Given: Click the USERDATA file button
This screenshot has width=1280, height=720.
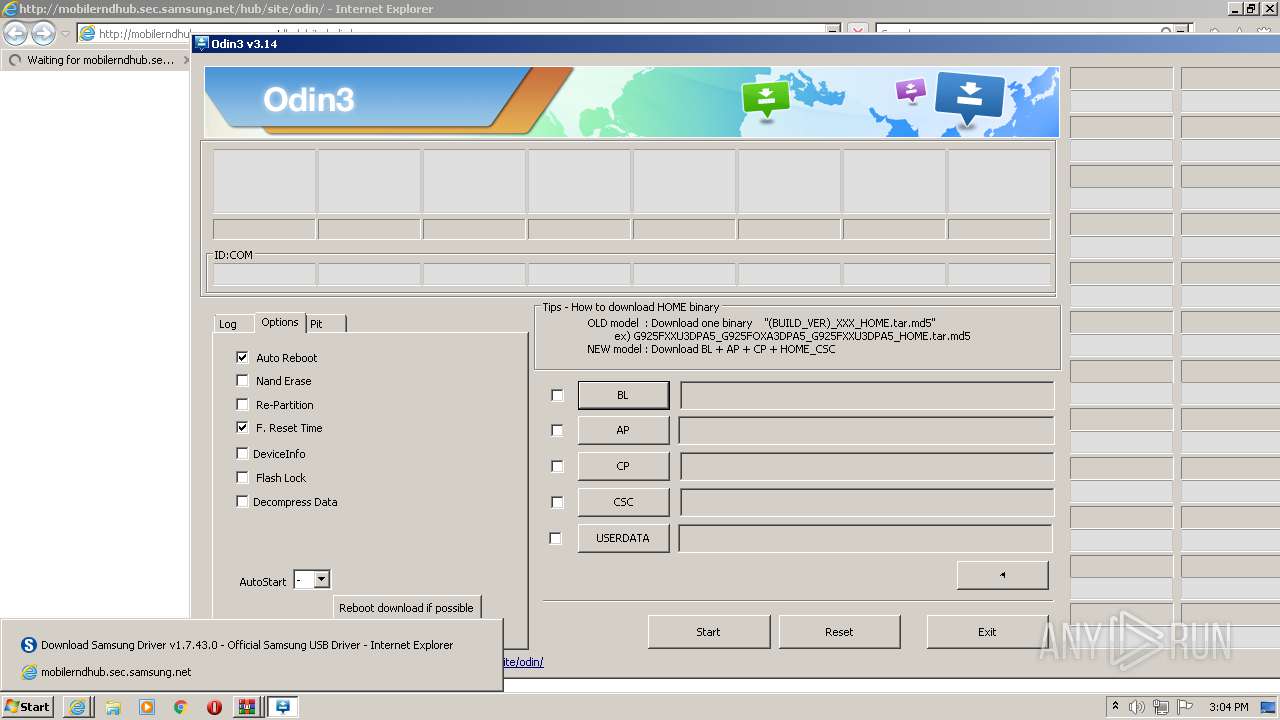Looking at the screenshot, I should coord(623,538).
